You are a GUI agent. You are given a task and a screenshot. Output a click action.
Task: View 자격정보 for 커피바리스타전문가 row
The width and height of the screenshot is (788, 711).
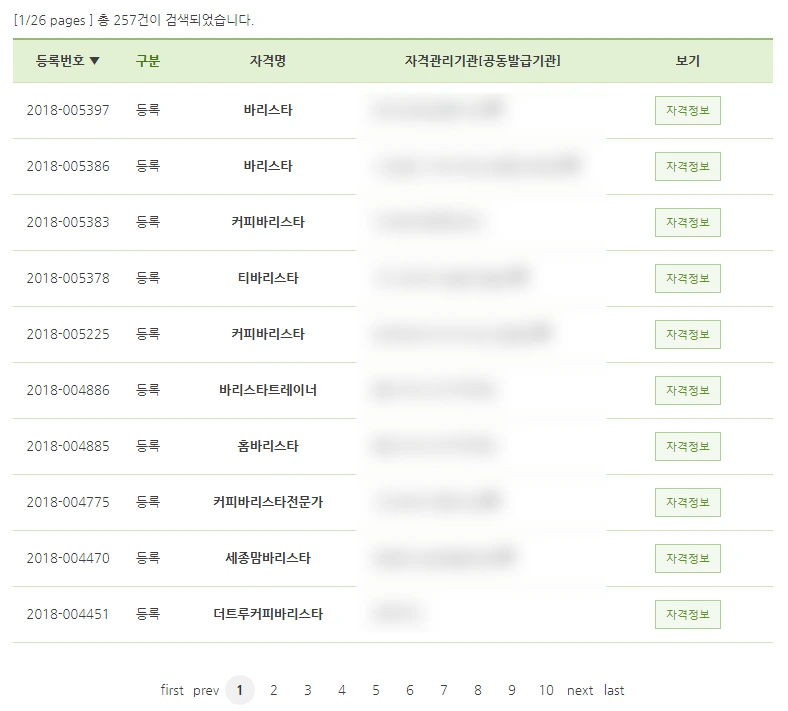tap(687, 502)
